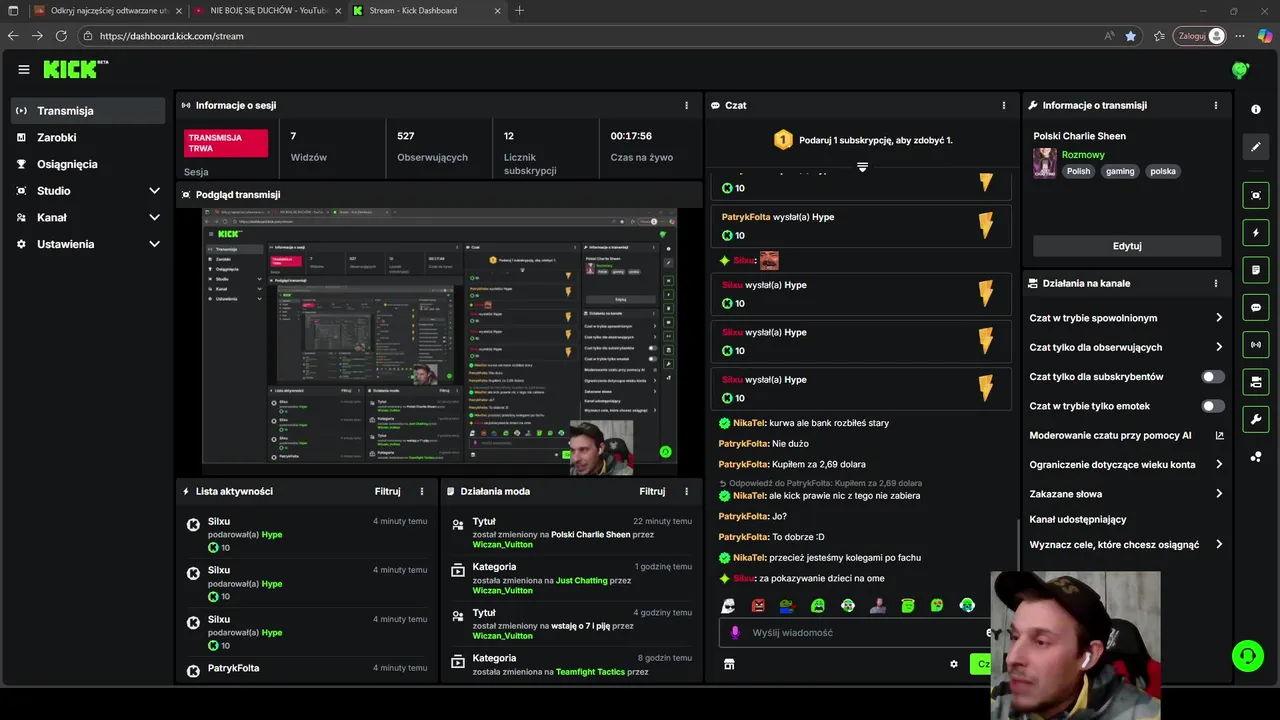1280x720 pixels.
Task: Open a new browser tab
Action: (x=519, y=11)
